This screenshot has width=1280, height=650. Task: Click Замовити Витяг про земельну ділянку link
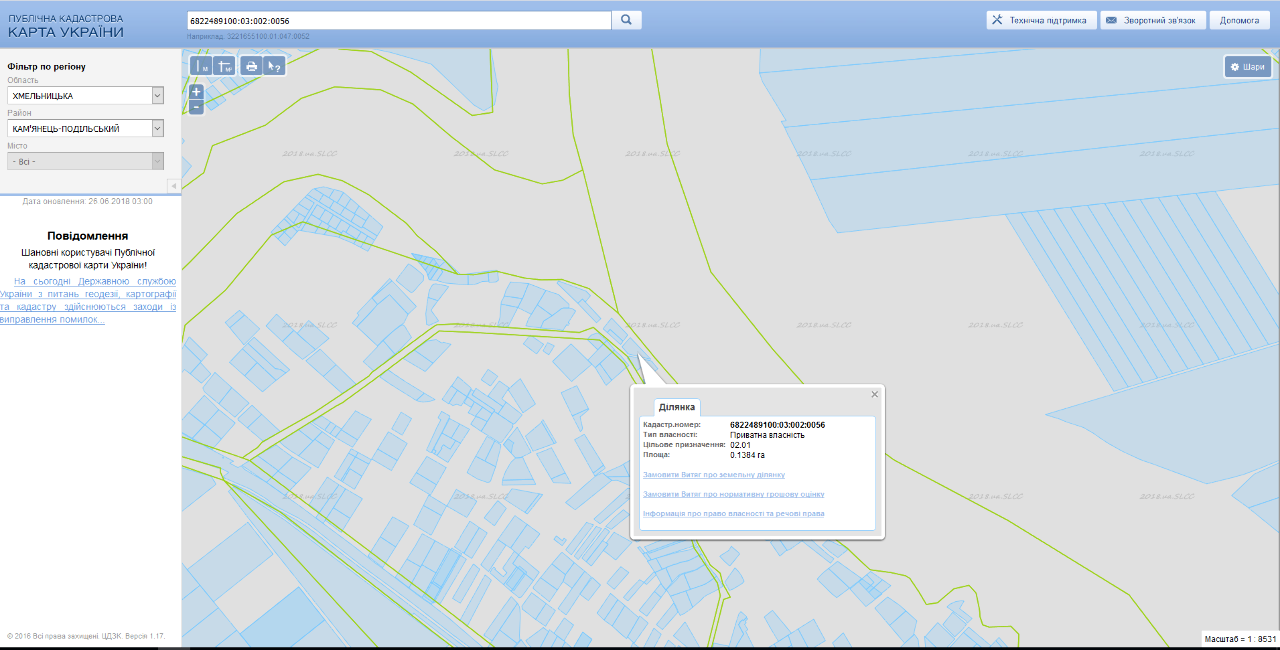[x=714, y=475]
